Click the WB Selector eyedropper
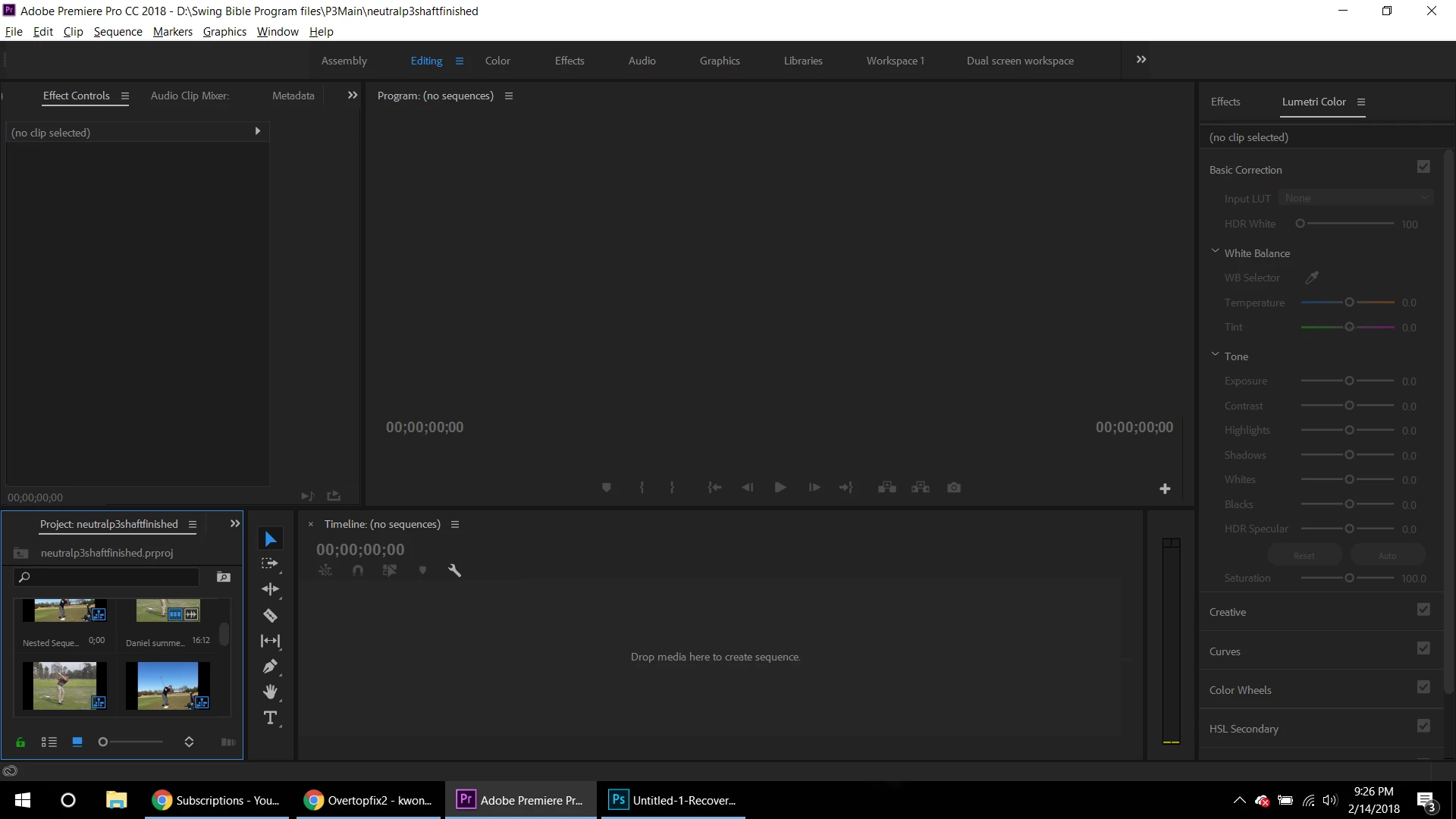1456x819 pixels. 1311,278
